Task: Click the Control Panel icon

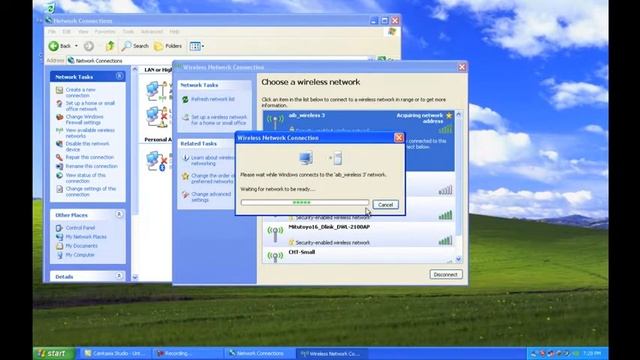Action: point(60,228)
